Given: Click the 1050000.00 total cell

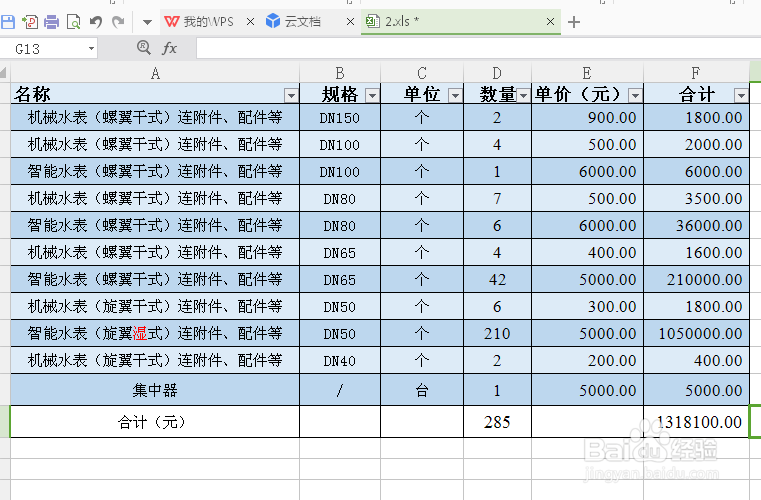Looking at the screenshot, I should point(696,333).
